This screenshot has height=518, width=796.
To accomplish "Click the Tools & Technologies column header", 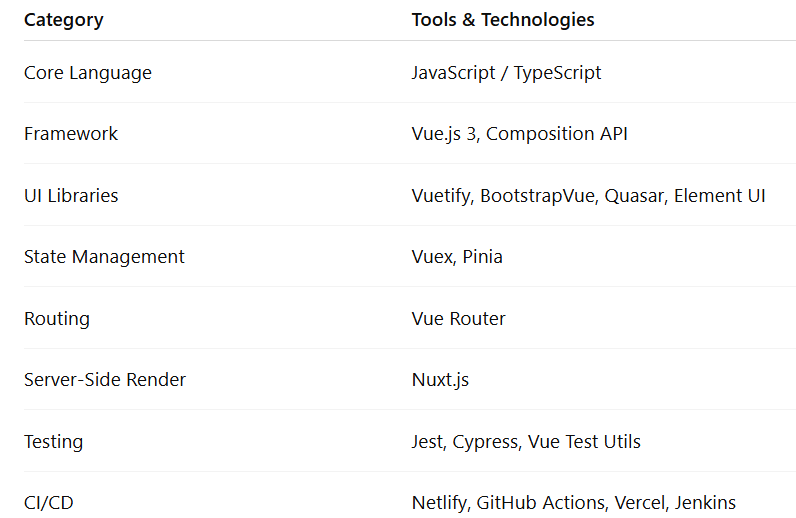I will (x=503, y=20).
